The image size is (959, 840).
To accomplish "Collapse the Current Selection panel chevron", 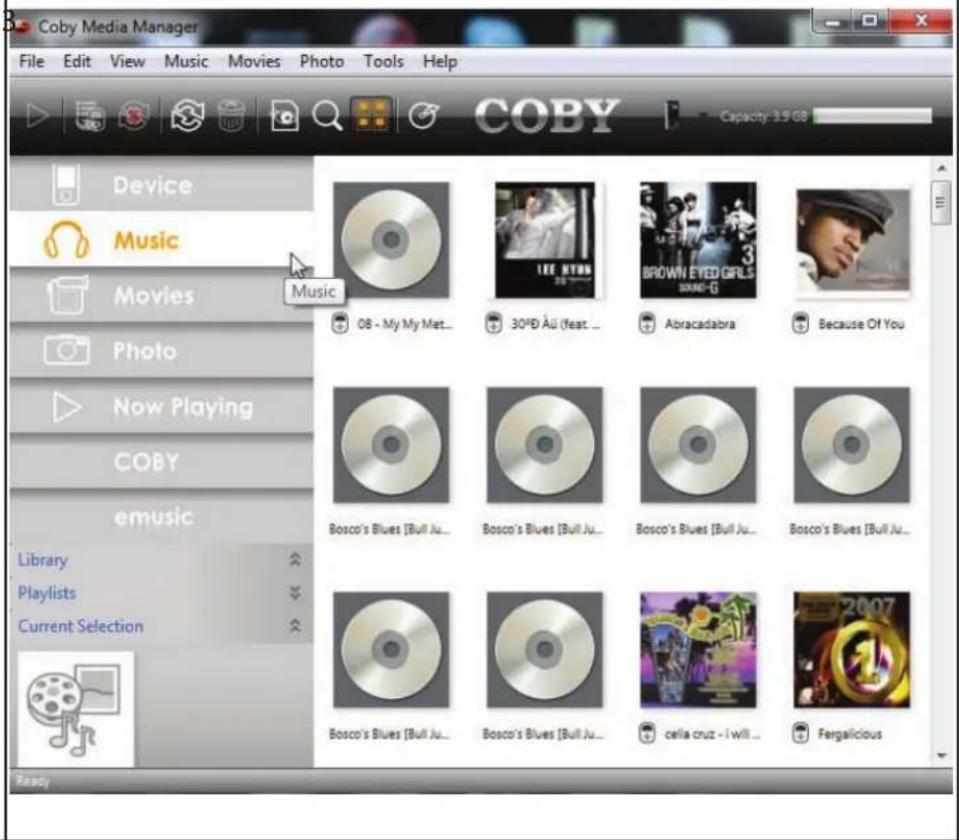I will tap(295, 625).
